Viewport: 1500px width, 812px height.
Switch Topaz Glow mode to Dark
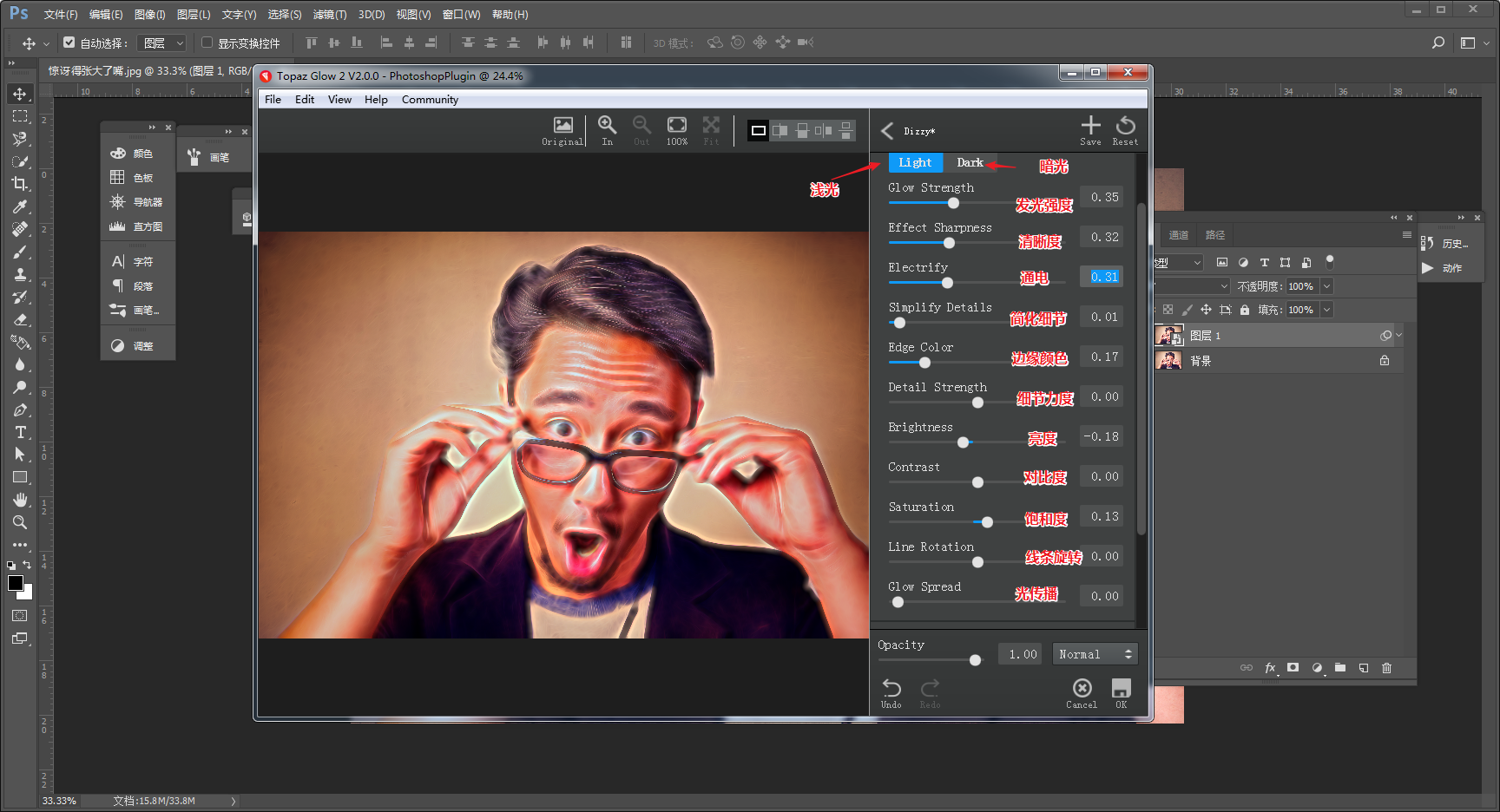click(970, 162)
